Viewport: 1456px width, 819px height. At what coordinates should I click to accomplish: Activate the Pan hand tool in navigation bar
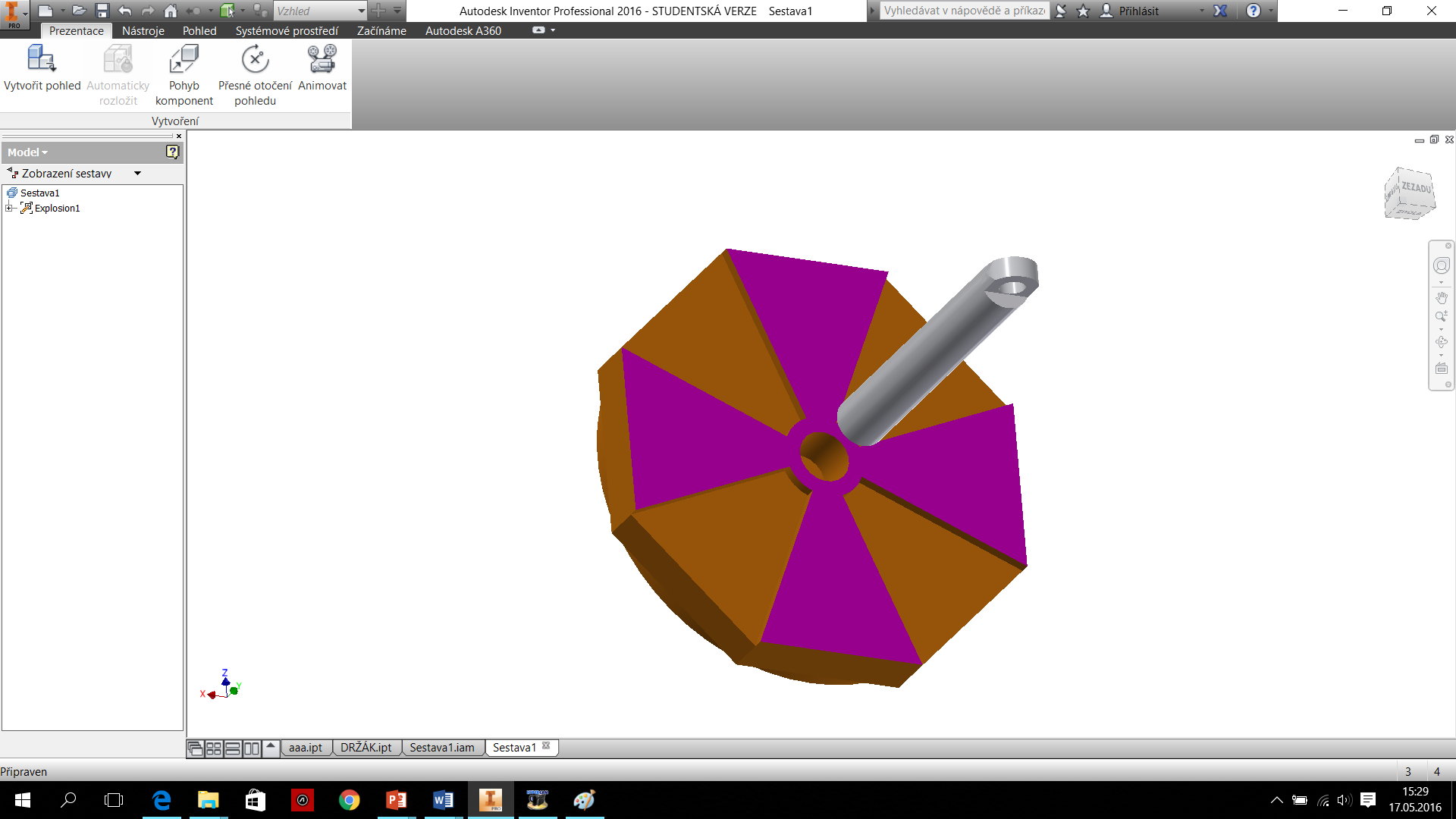(1441, 298)
